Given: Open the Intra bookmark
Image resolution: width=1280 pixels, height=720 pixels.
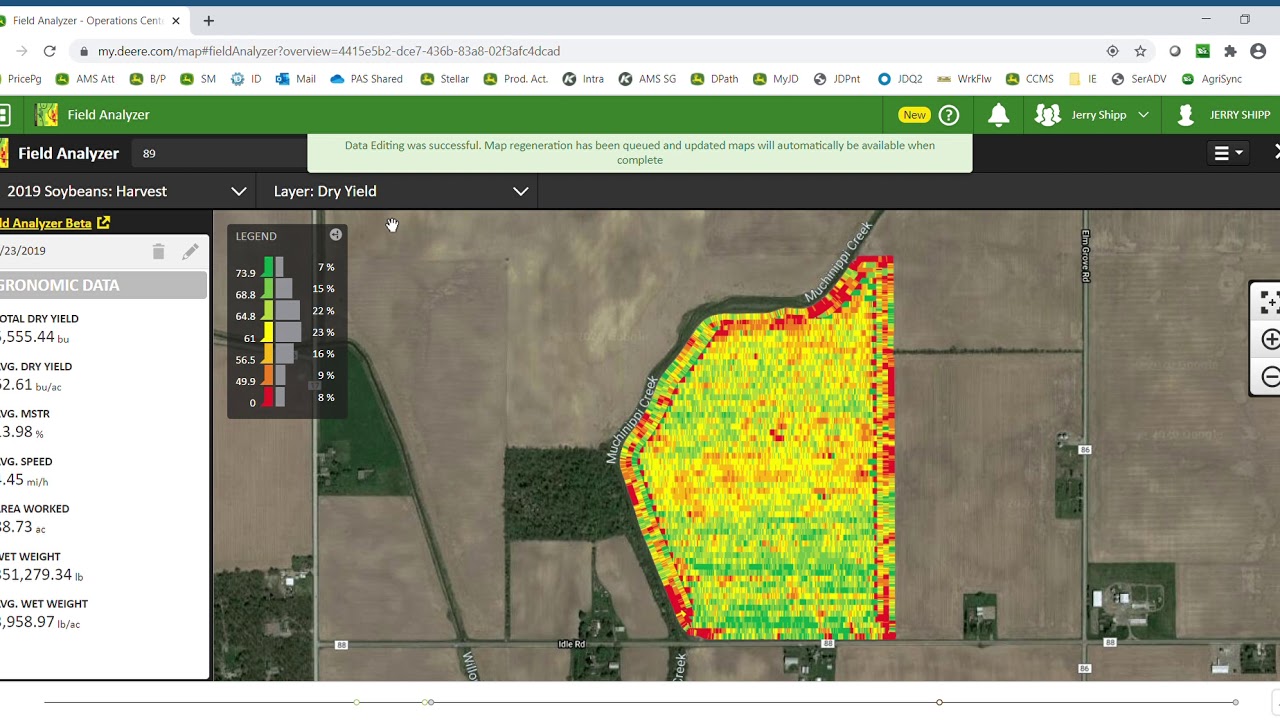Looking at the screenshot, I should click(583, 79).
